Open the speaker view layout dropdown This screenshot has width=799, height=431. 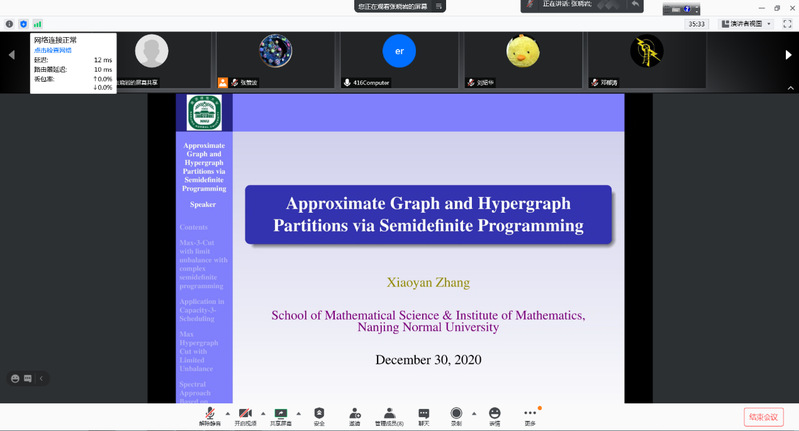[x=747, y=24]
